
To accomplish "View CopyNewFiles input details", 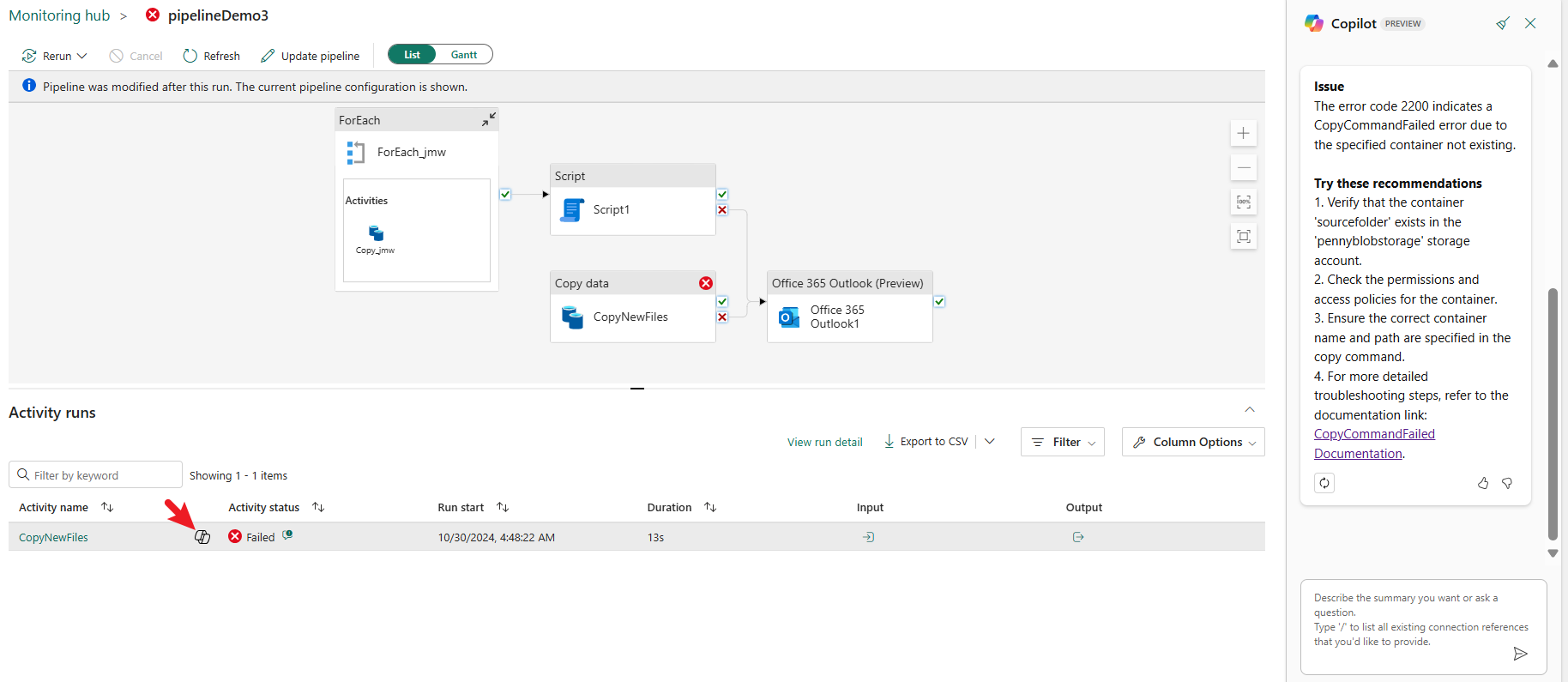I will [869, 537].
